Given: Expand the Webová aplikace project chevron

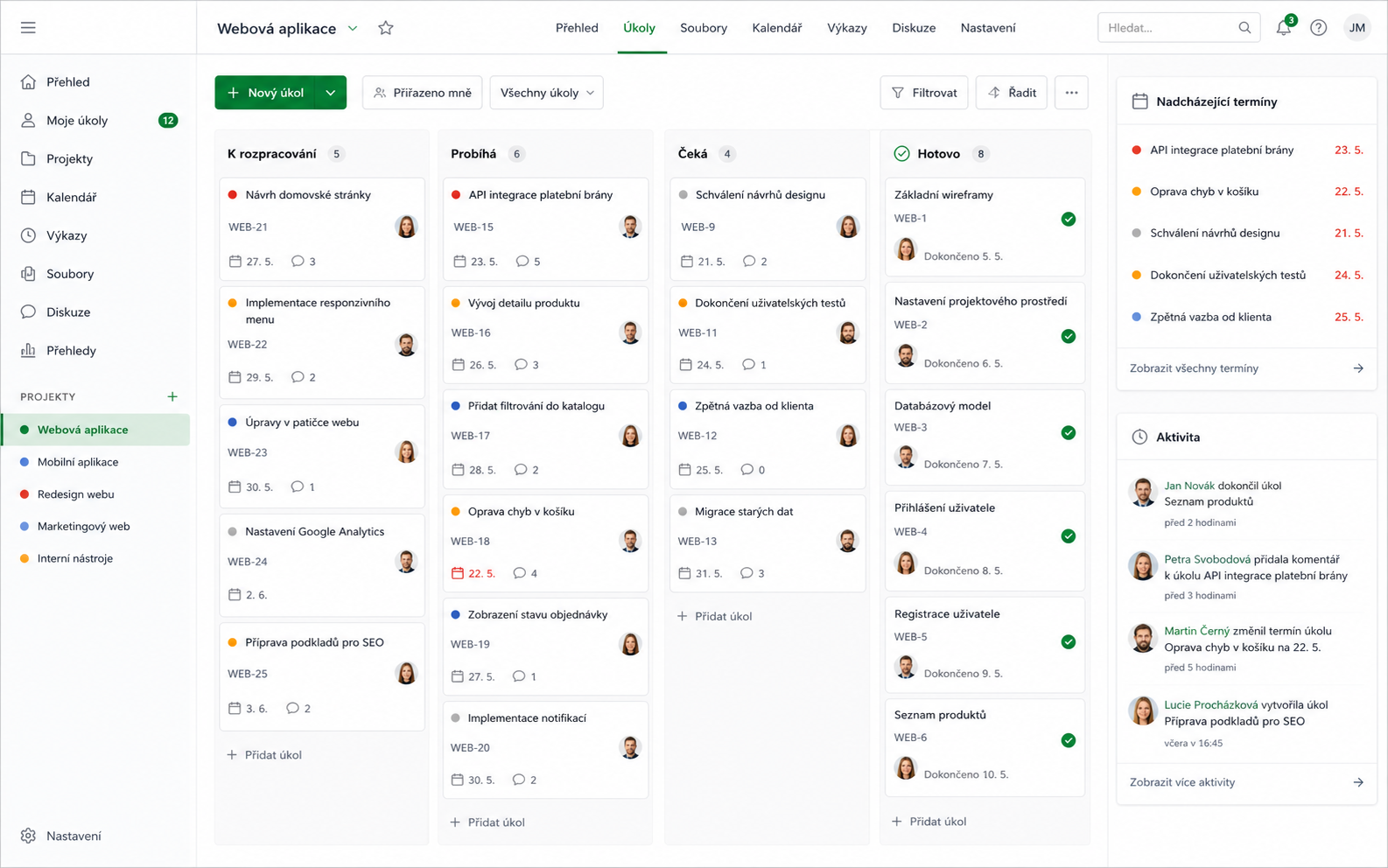Looking at the screenshot, I should [353, 28].
